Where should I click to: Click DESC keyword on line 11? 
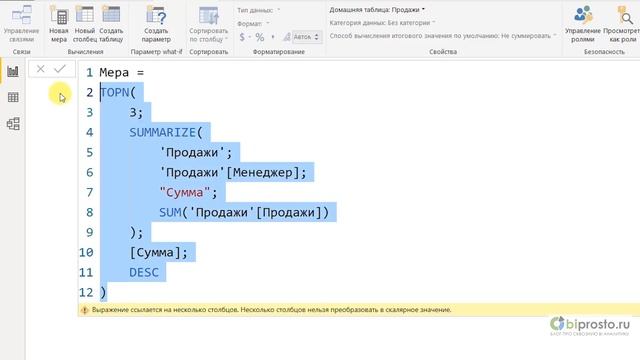[x=144, y=273]
